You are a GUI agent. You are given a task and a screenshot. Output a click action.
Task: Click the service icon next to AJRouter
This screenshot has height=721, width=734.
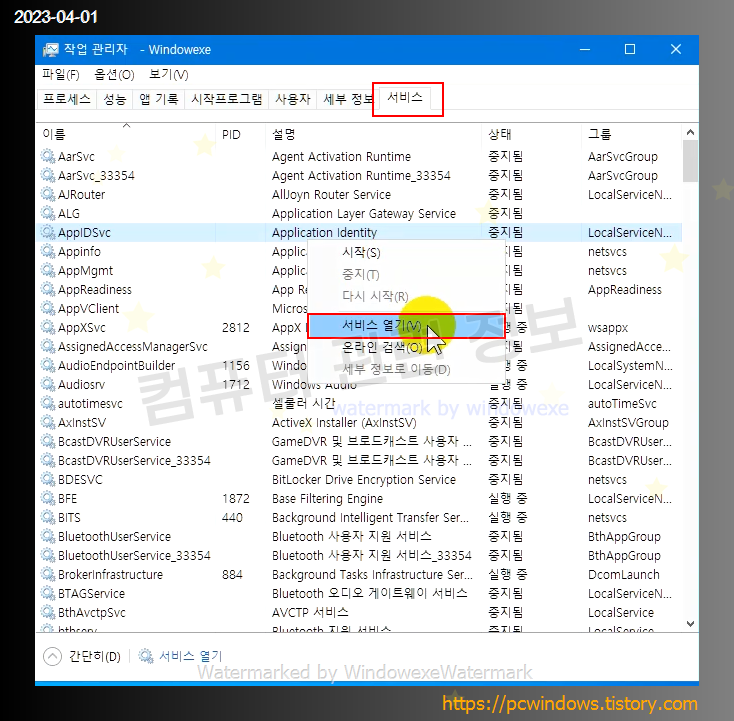pyautogui.click(x=48, y=194)
